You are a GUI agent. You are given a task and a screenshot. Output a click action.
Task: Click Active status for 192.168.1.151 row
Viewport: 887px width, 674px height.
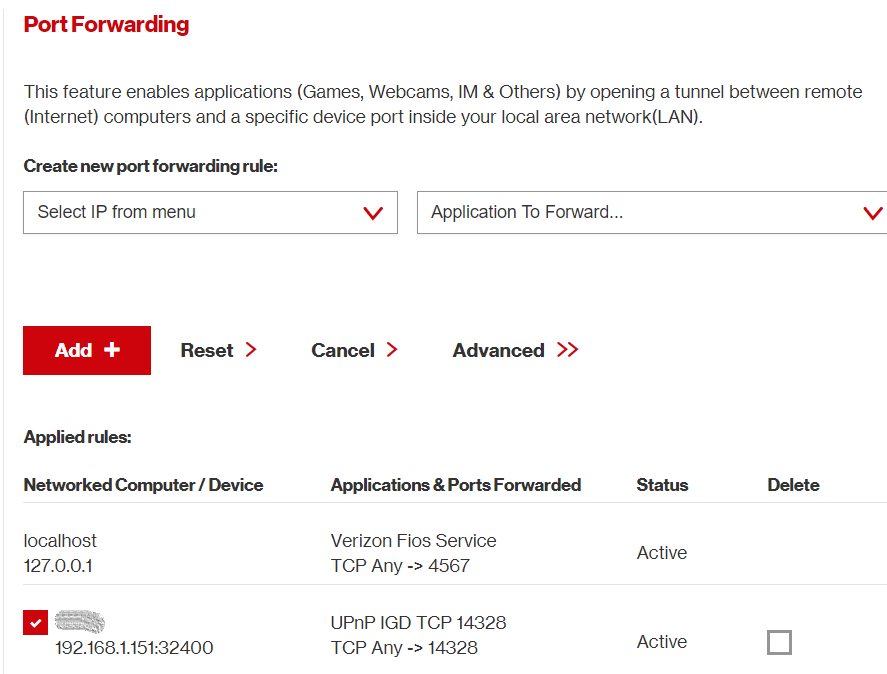(662, 642)
